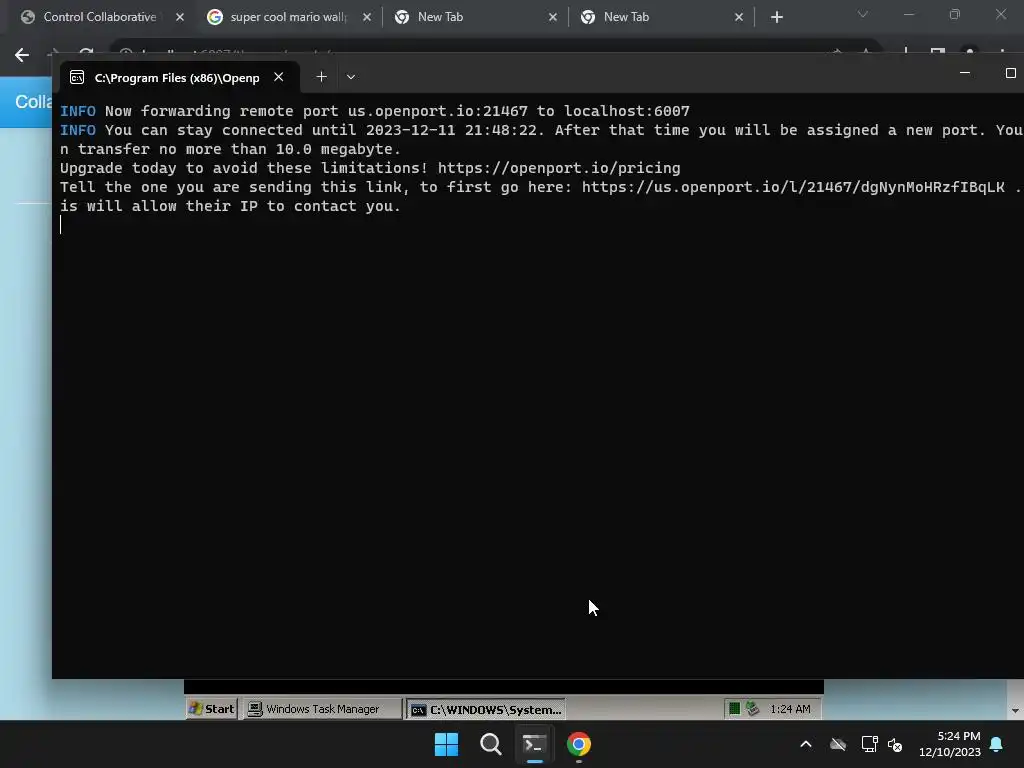Viewport: 1024px width, 768px height.
Task: Click the '2023-12-11 21:48:22' timestamp text
Action: click(x=451, y=130)
